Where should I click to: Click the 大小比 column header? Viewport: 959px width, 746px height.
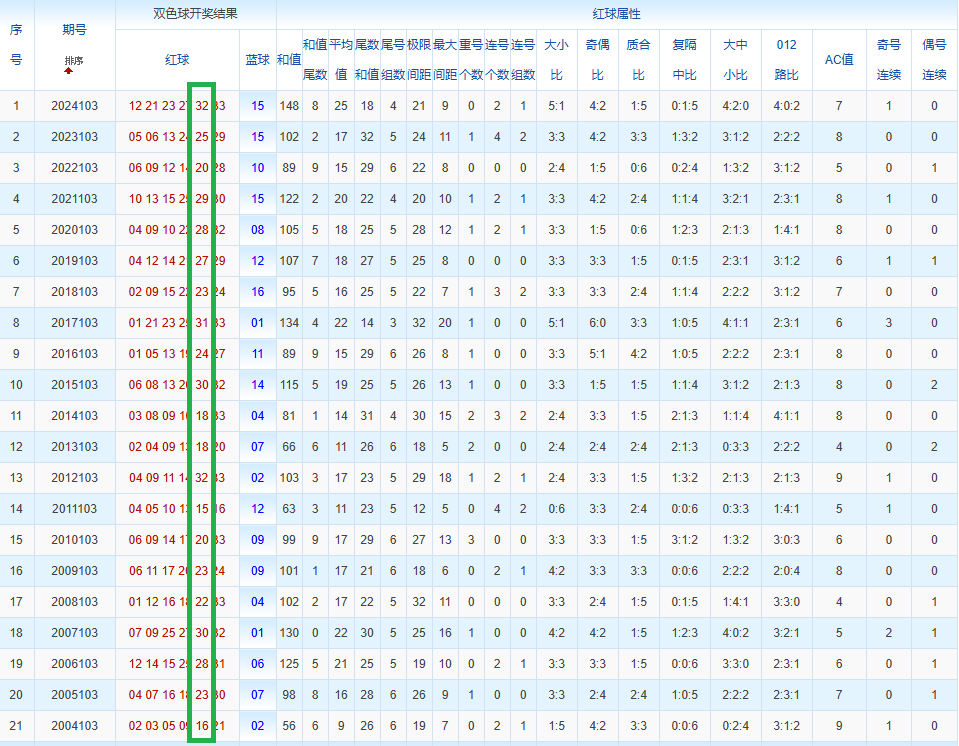click(557, 59)
